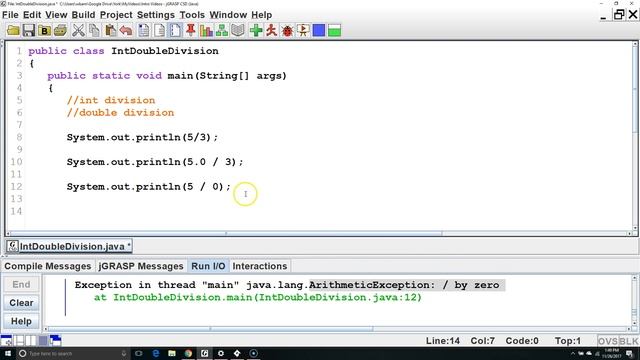Click the 'Col:7' status bar entry
This screenshot has width=640, height=360.
tap(483, 341)
